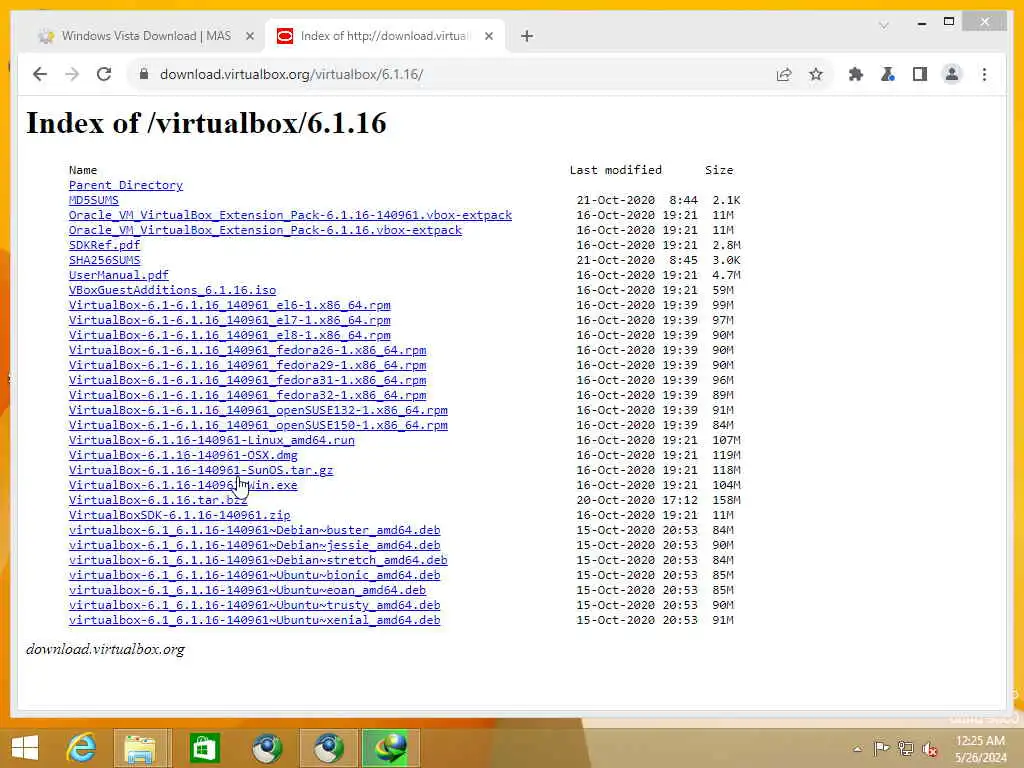Go back with the browser back arrow

click(40, 74)
